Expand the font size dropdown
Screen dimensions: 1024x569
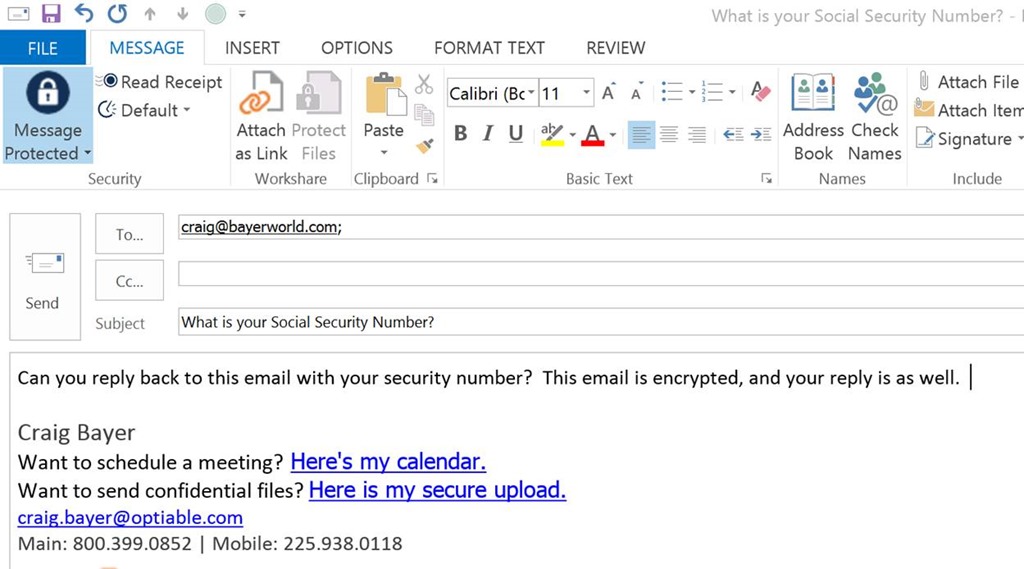pyautogui.click(x=586, y=93)
